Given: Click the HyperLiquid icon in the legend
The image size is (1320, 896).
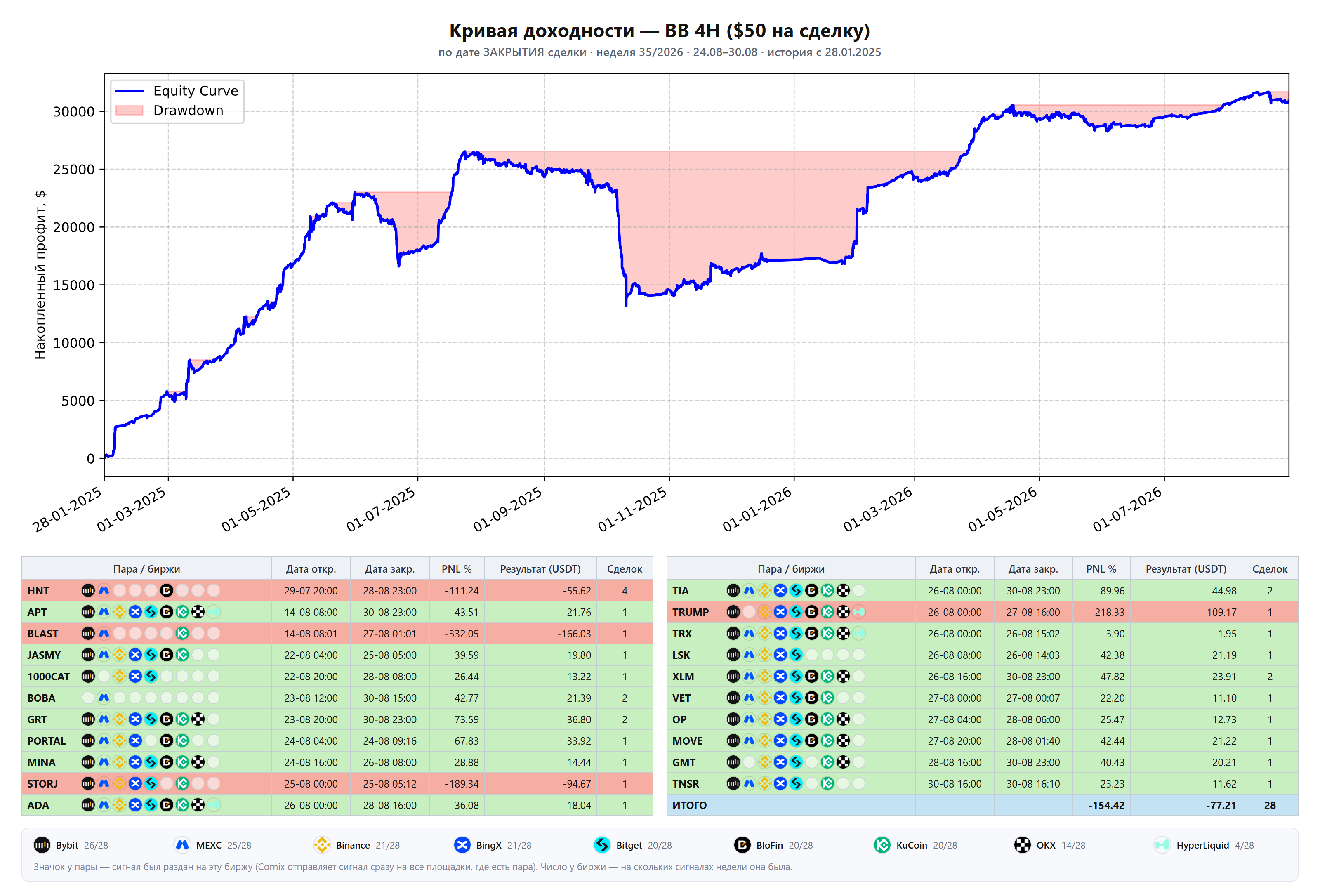Looking at the screenshot, I should point(1162,845).
